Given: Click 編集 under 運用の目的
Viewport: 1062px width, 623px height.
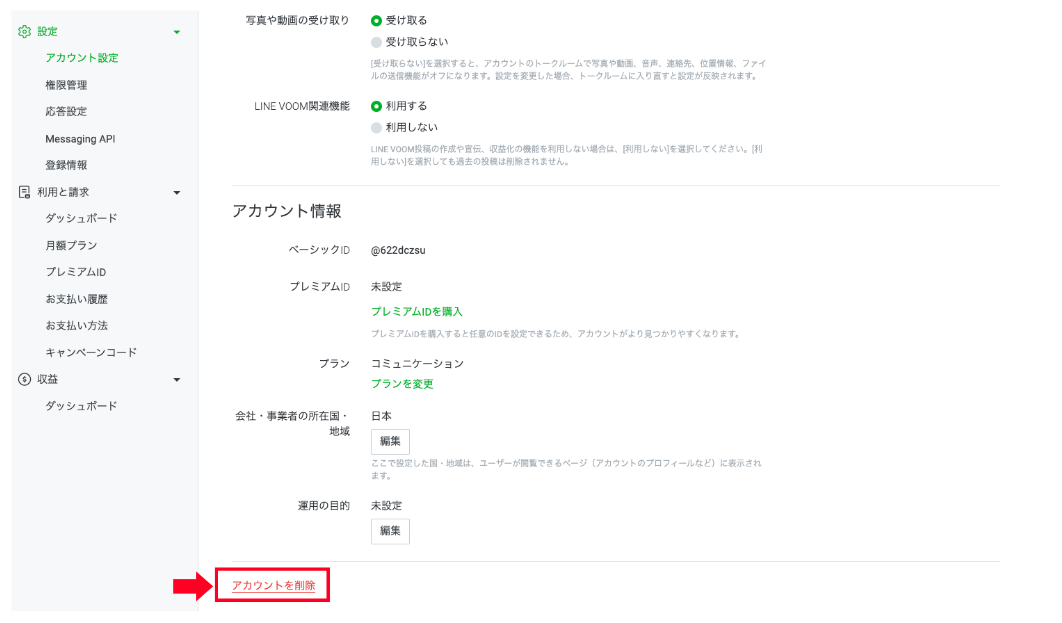Looking at the screenshot, I should (x=390, y=531).
